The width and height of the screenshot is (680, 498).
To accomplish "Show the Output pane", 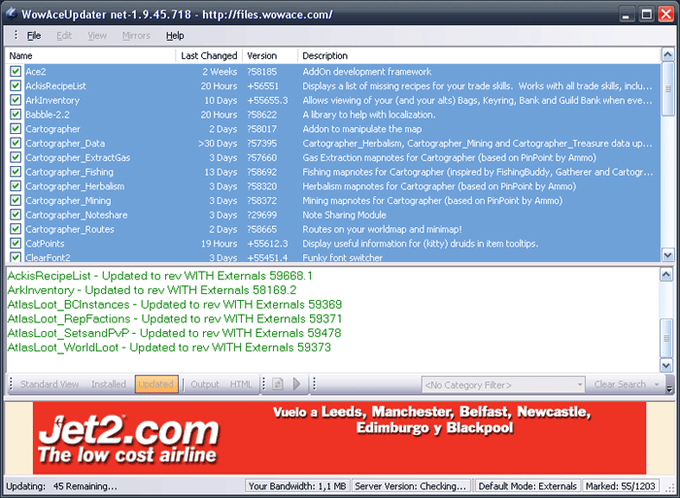I will click(205, 384).
